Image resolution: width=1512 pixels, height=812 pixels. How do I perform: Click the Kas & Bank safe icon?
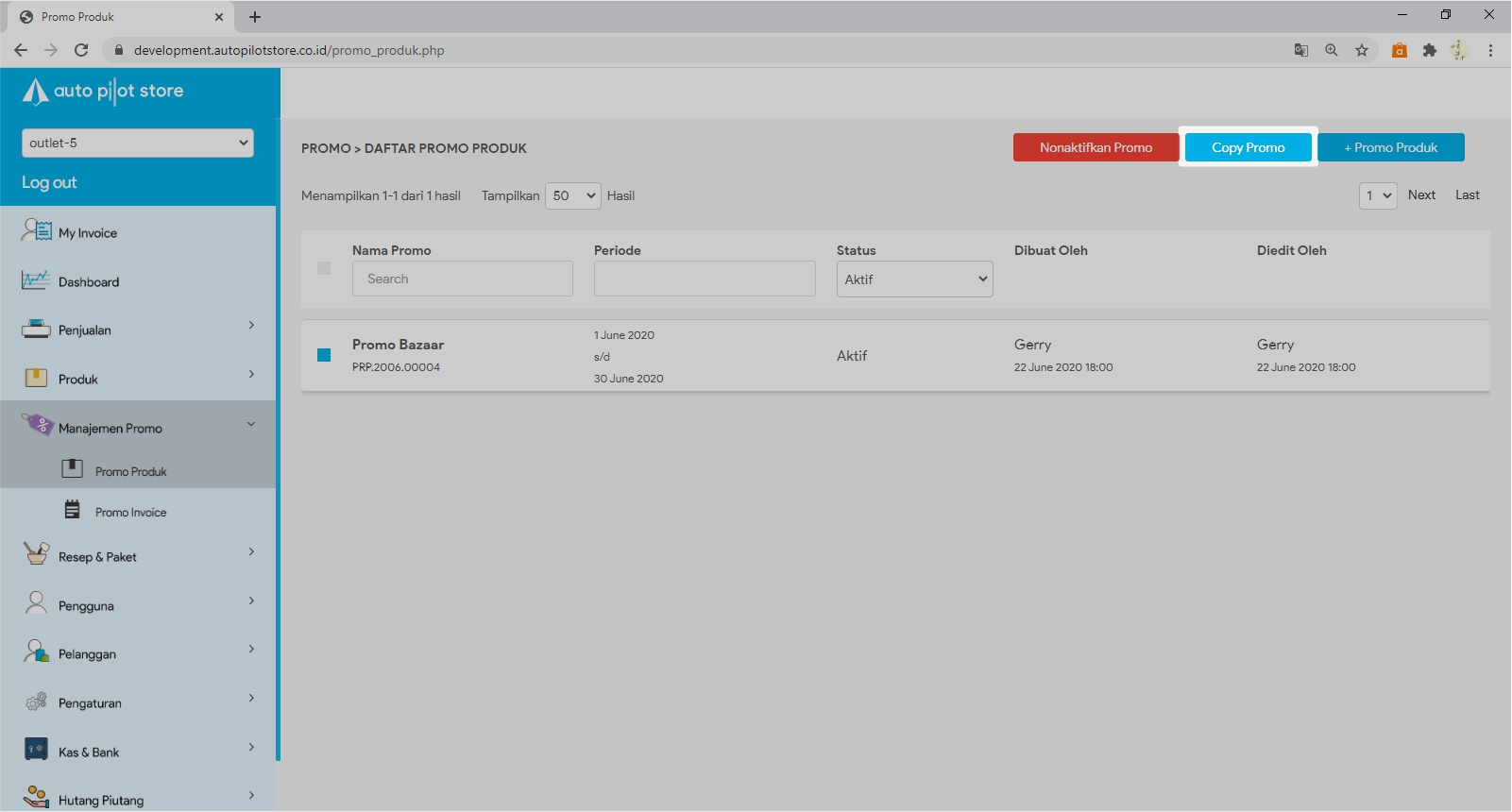(36, 751)
